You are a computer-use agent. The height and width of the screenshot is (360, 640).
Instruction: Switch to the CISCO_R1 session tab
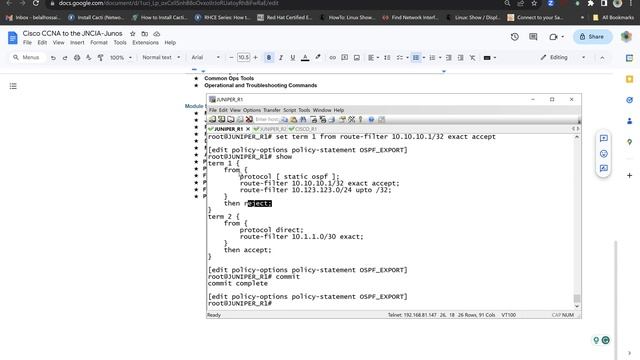pyautogui.click(x=302, y=129)
